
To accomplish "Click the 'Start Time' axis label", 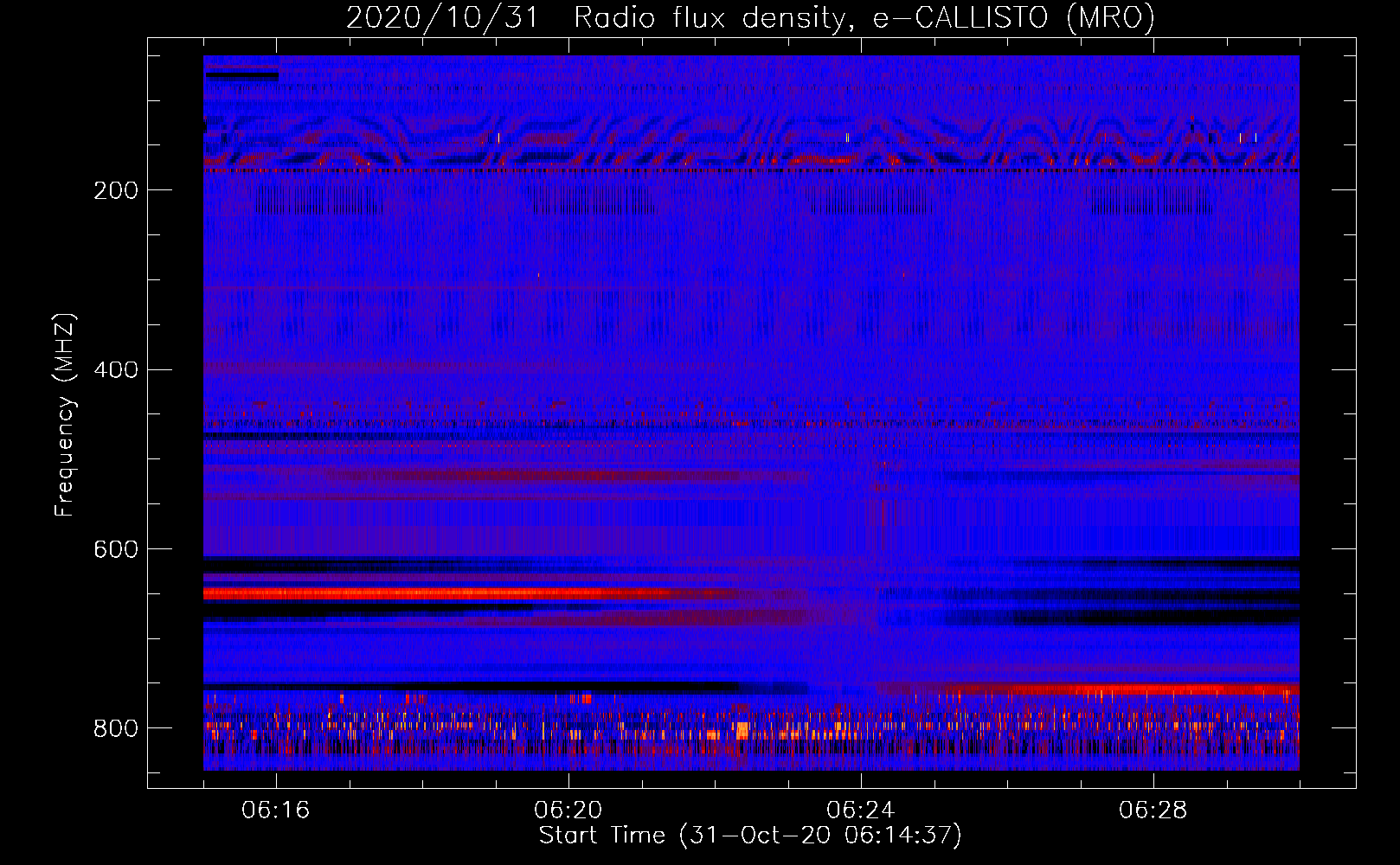I will click(x=750, y=836).
